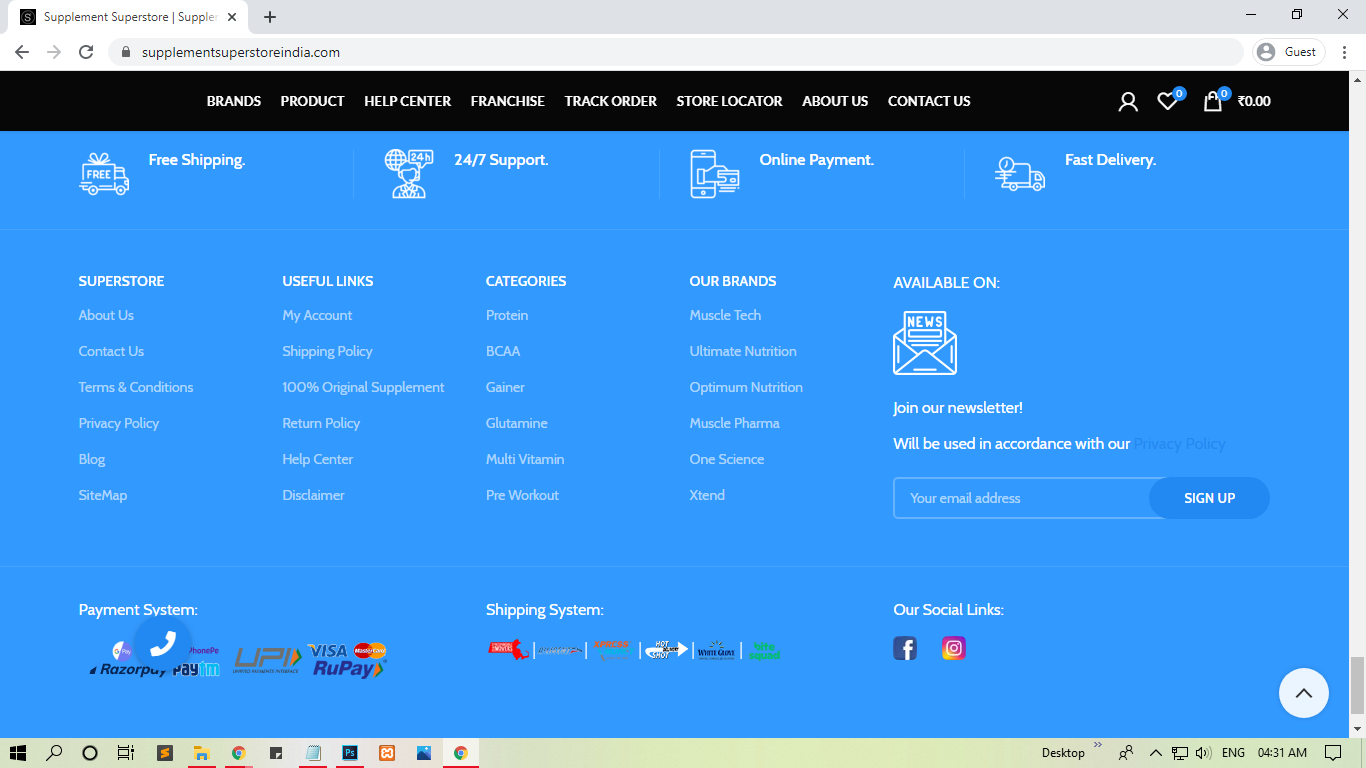Viewport: 1366px width, 768px height.
Task: Click the user account icon
Action: (x=1128, y=101)
